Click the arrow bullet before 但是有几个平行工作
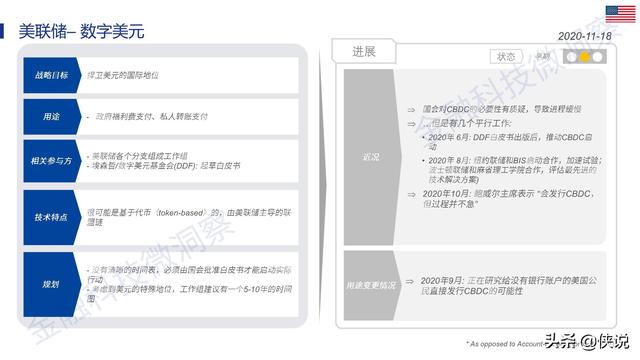Image resolution: width=640 pixels, height=360 pixels. [x=411, y=124]
